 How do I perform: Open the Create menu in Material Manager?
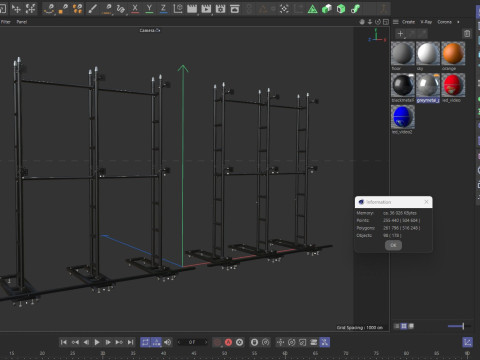[408, 22]
